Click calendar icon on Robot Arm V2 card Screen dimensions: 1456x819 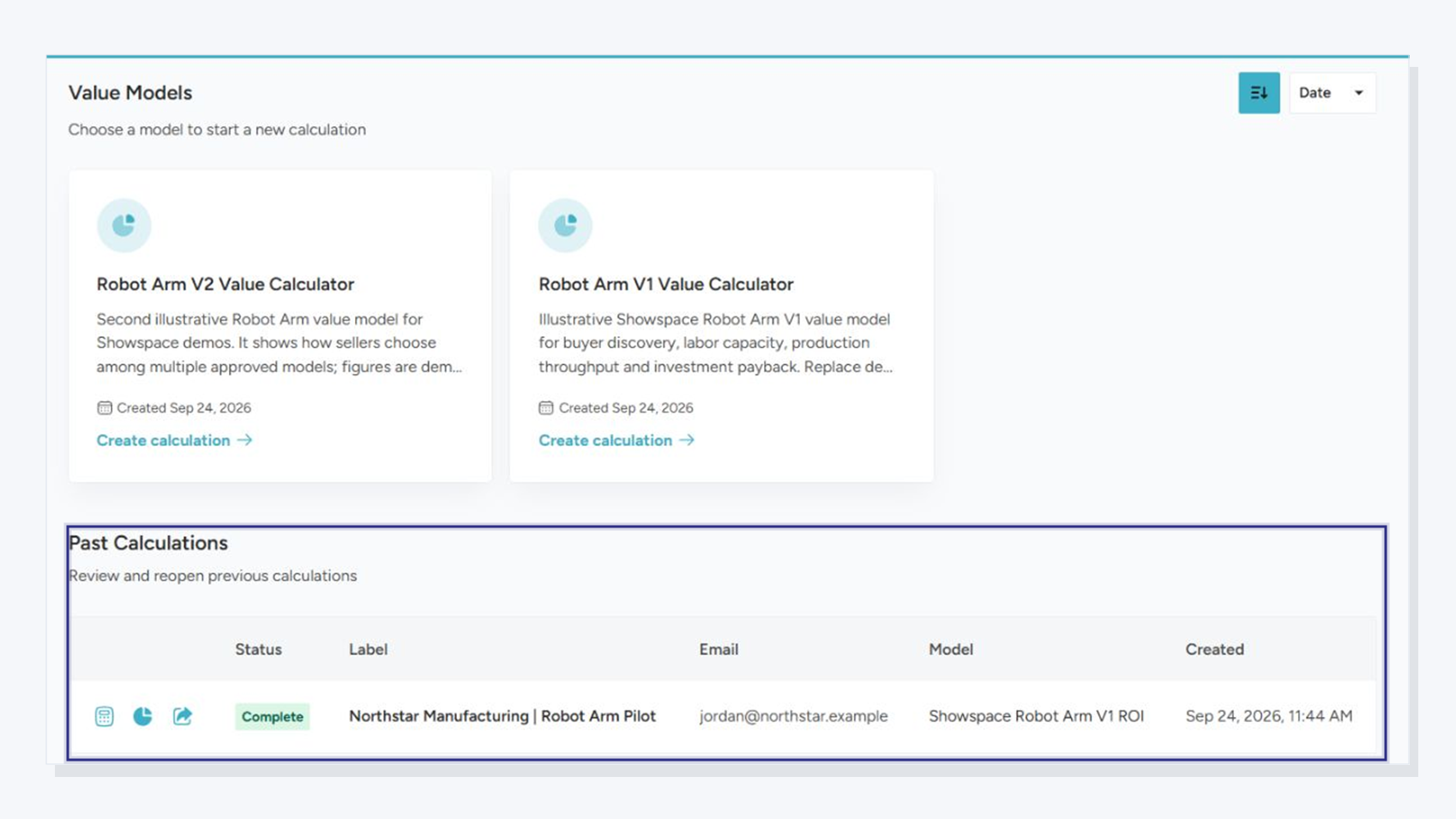click(x=105, y=408)
